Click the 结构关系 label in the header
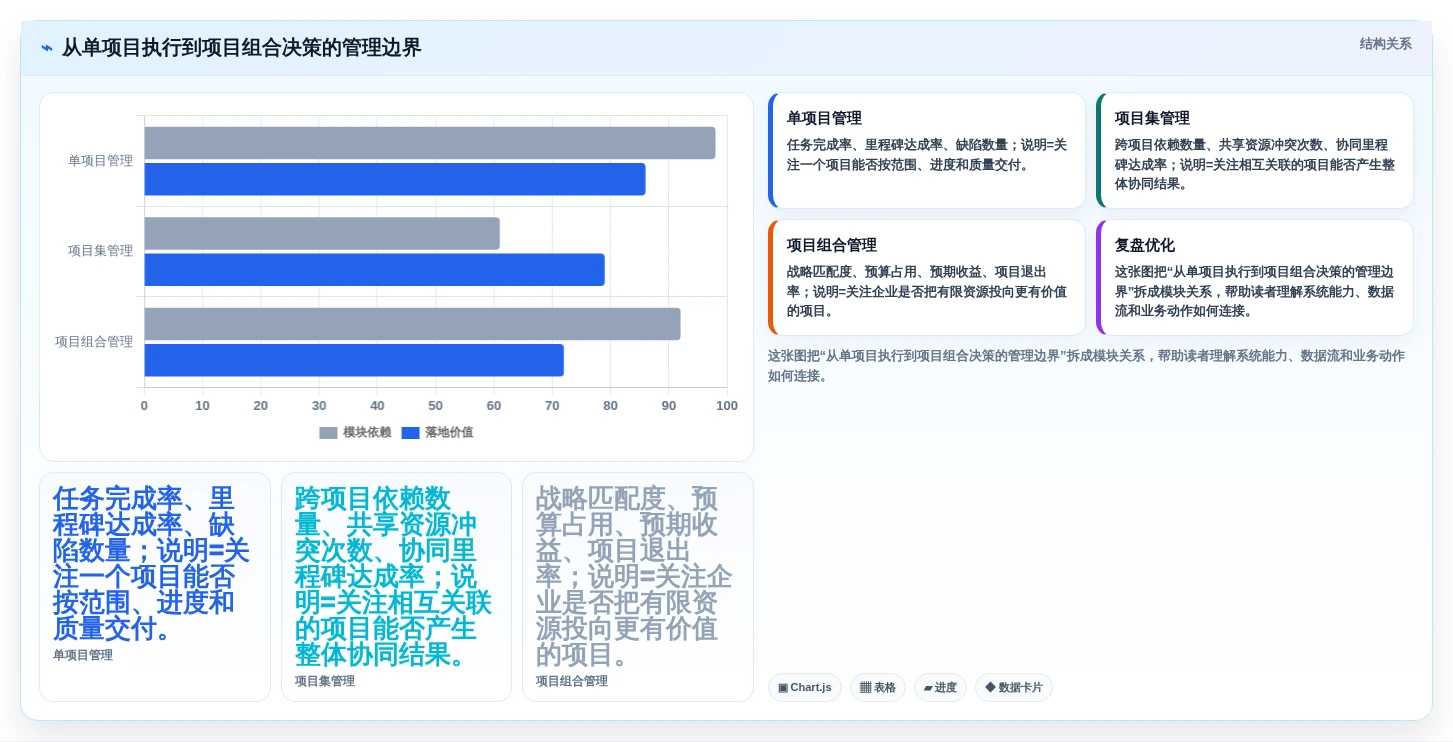 click(1385, 44)
